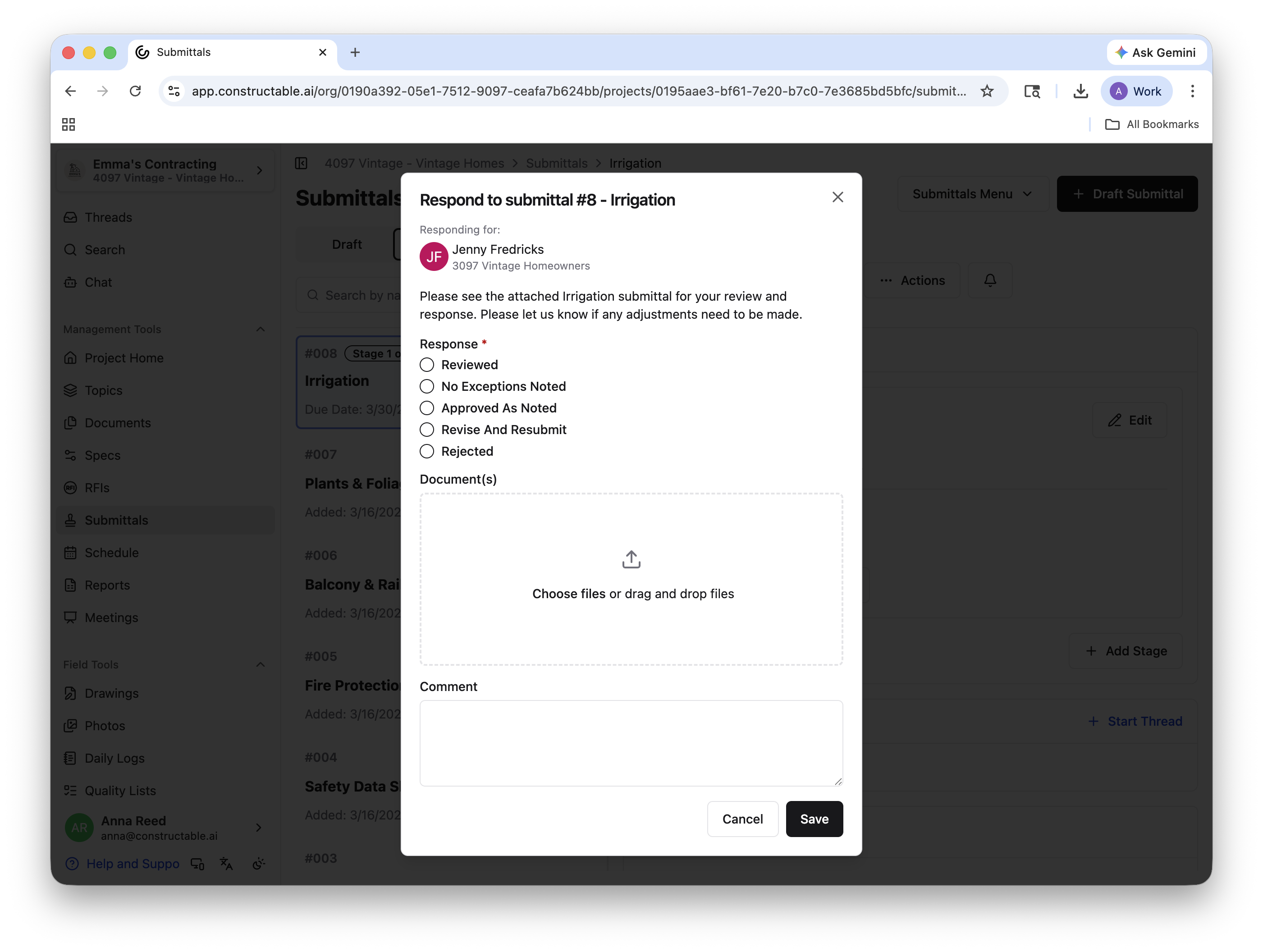The width and height of the screenshot is (1263, 952).
Task: Switch to the Draft tab
Action: (x=347, y=244)
